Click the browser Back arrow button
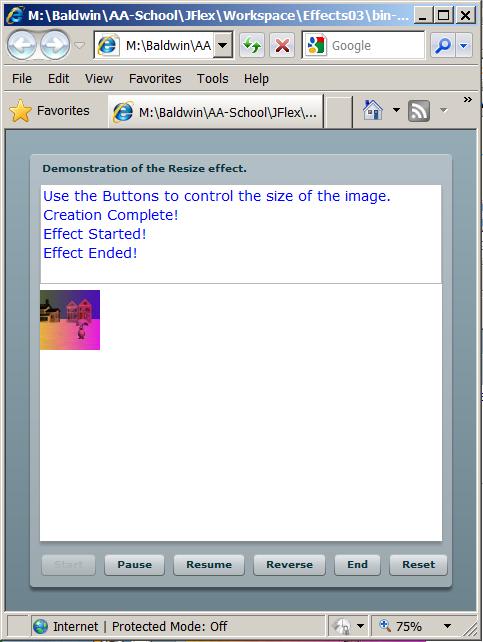 [x=22, y=45]
